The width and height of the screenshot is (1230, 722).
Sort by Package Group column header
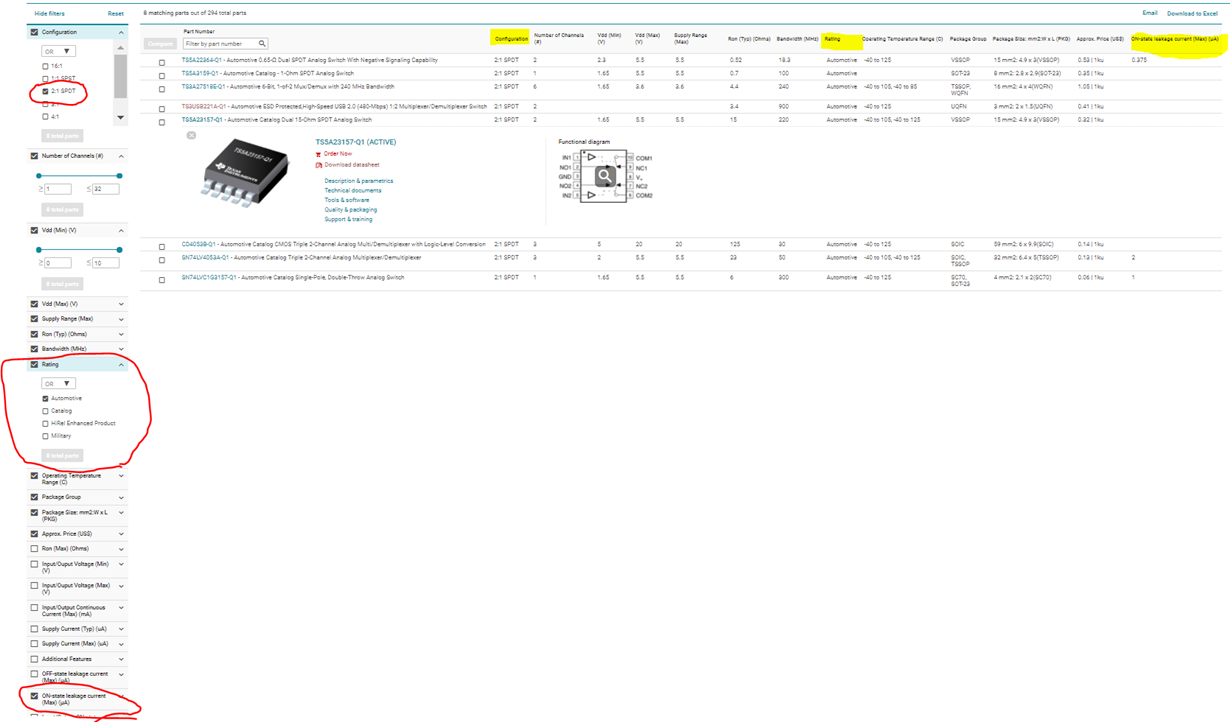coord(967,39)
